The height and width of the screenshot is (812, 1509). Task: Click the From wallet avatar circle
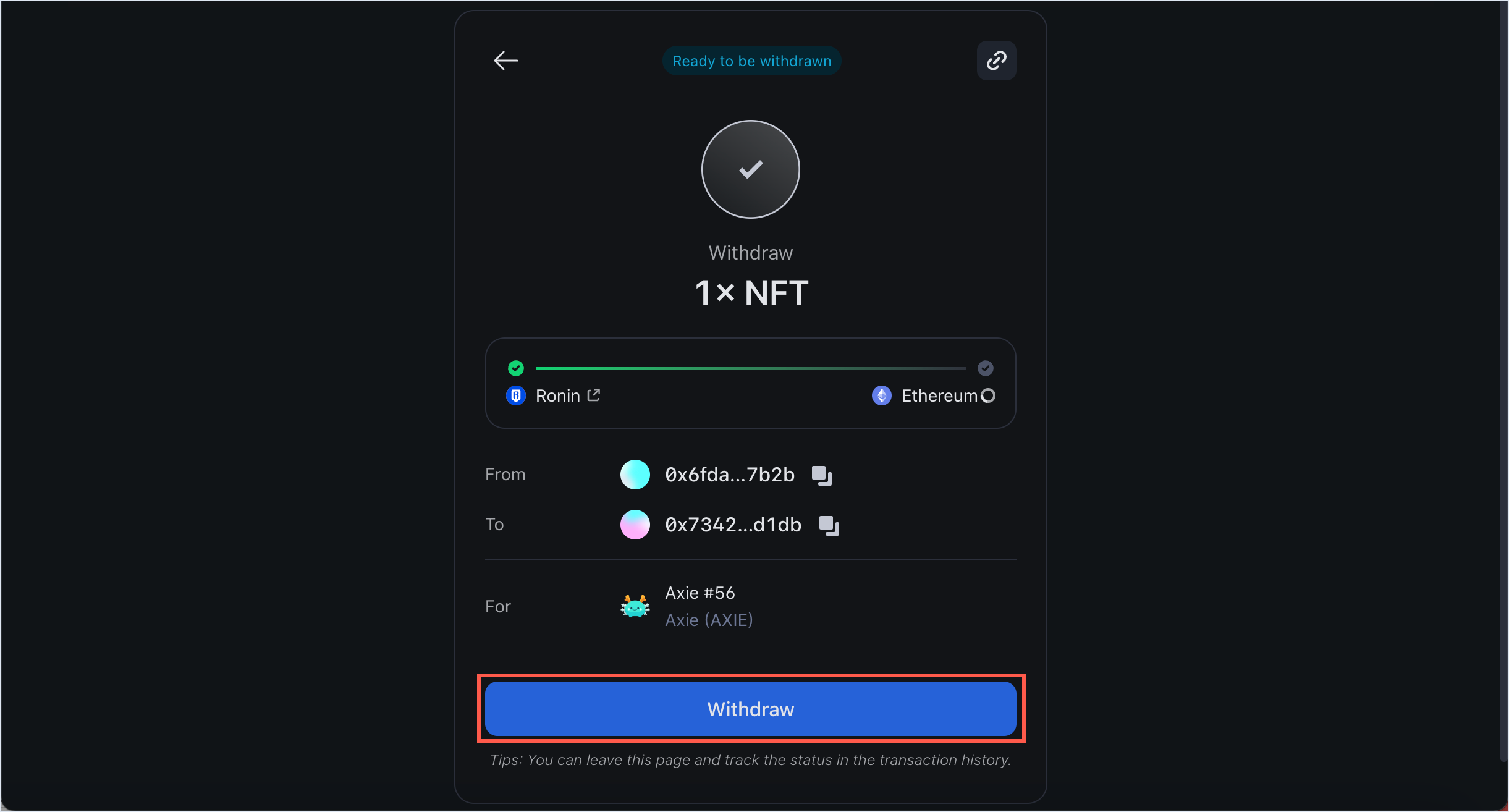coord(635,474)
